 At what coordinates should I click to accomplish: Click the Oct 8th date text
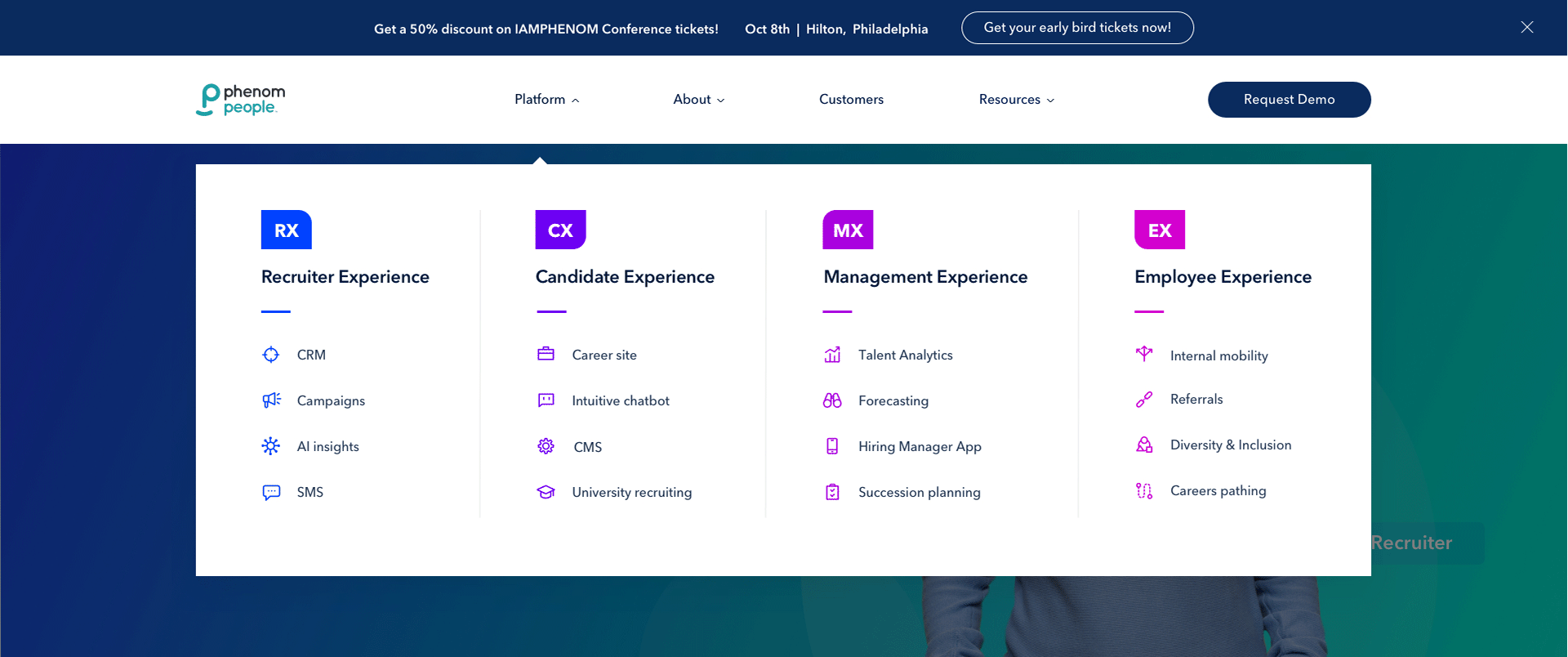pos(768,29)
